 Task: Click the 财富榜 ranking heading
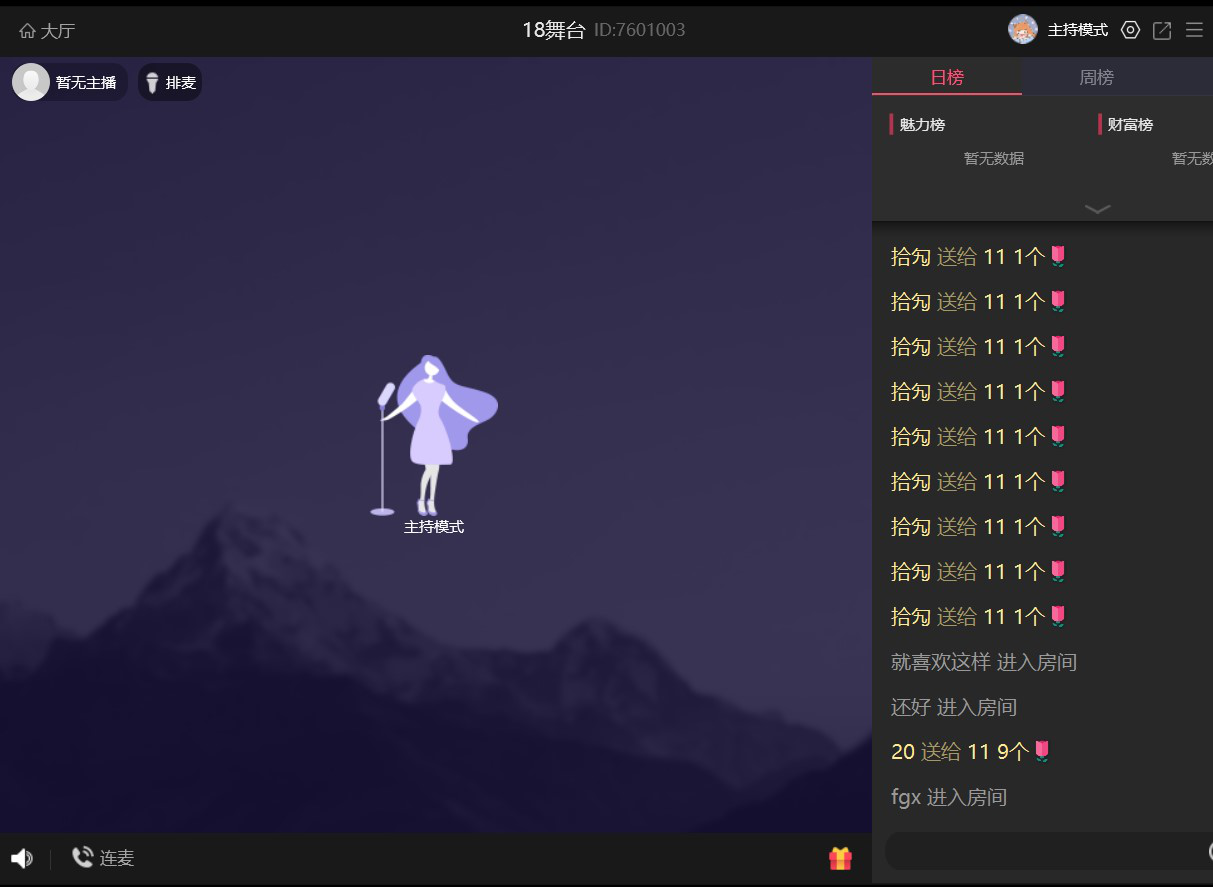pyautogui.click(x=1130, y=125)
